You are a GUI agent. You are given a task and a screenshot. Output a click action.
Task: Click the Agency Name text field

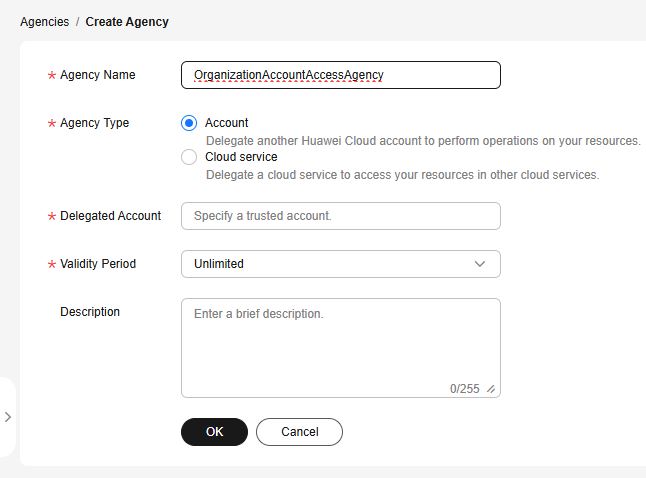pyautogui.click(x=340, y=75)
